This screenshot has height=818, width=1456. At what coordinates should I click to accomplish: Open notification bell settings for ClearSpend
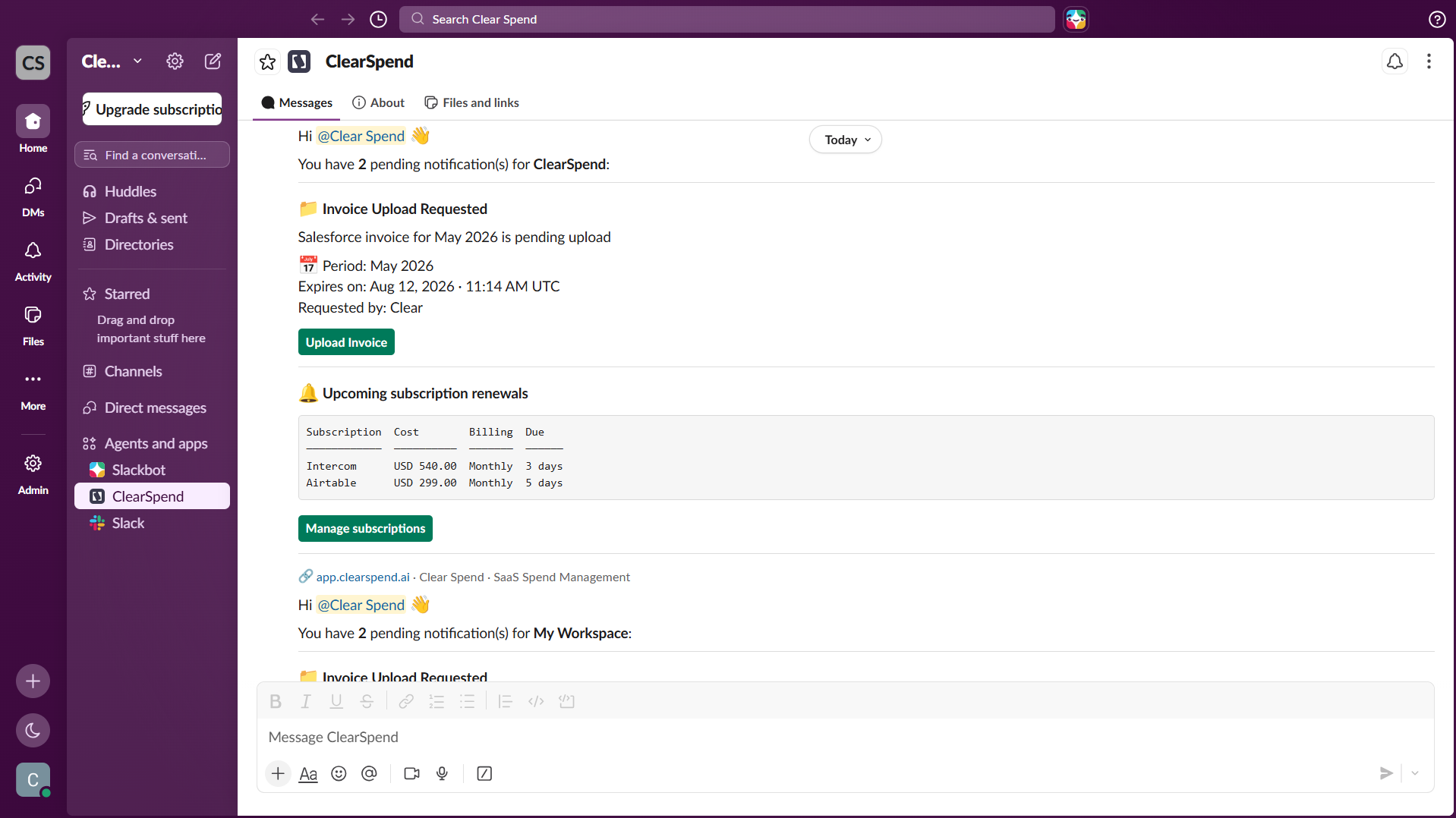(x=1395, y=61)
